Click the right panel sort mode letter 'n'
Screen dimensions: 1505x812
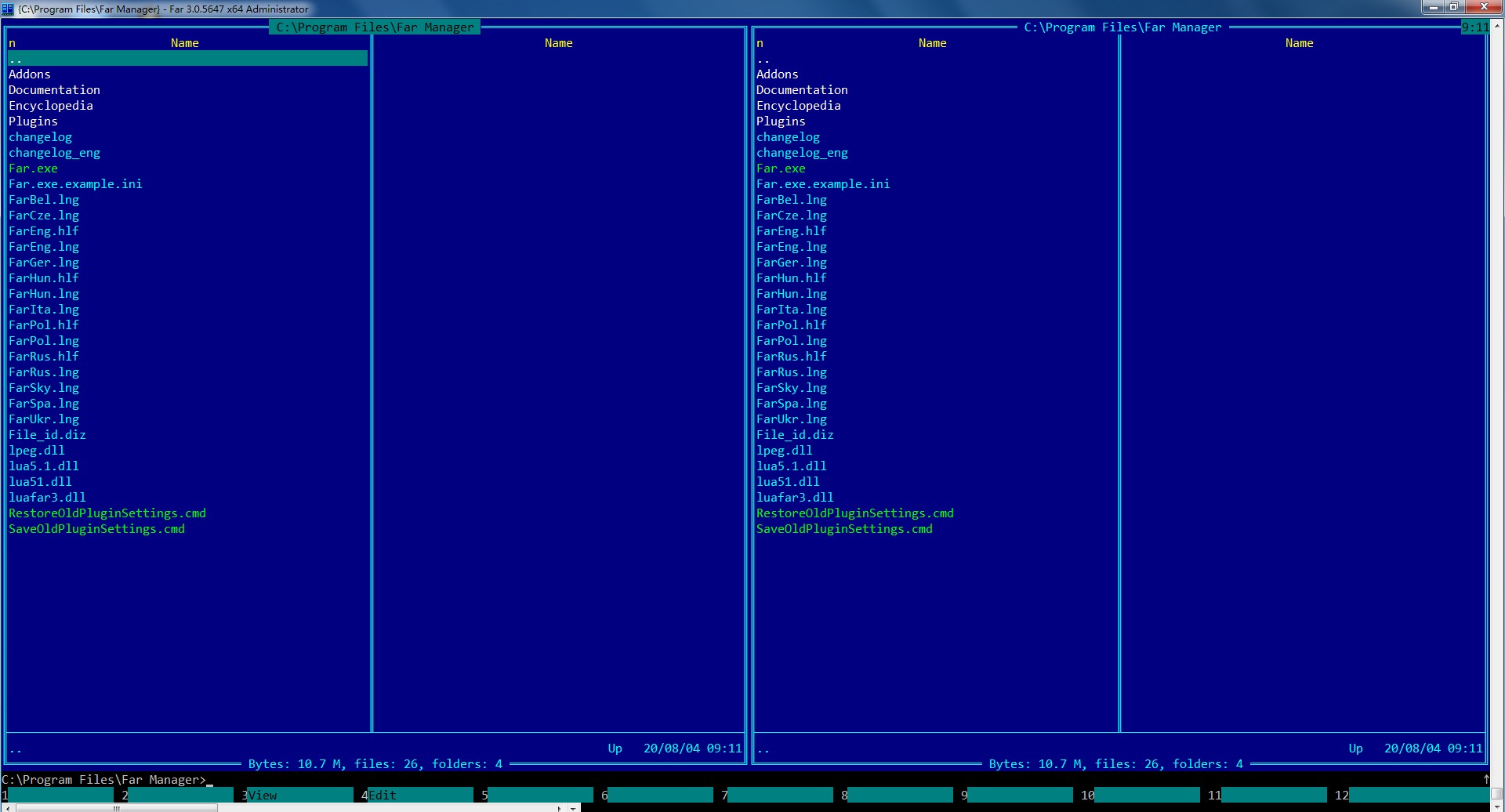760,43
